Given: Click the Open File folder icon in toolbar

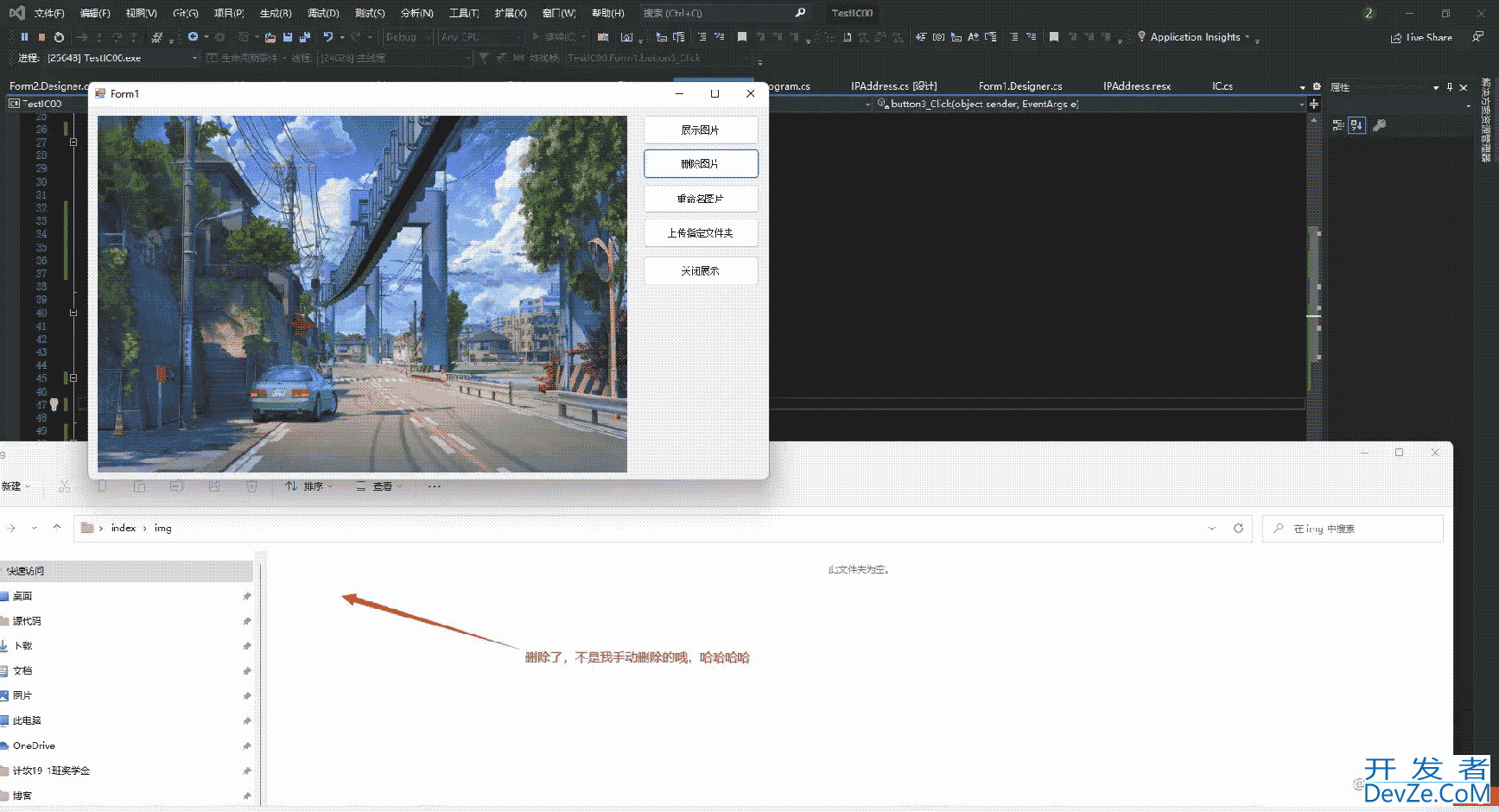Looking at the screenshot, I should tap(270, 37).
